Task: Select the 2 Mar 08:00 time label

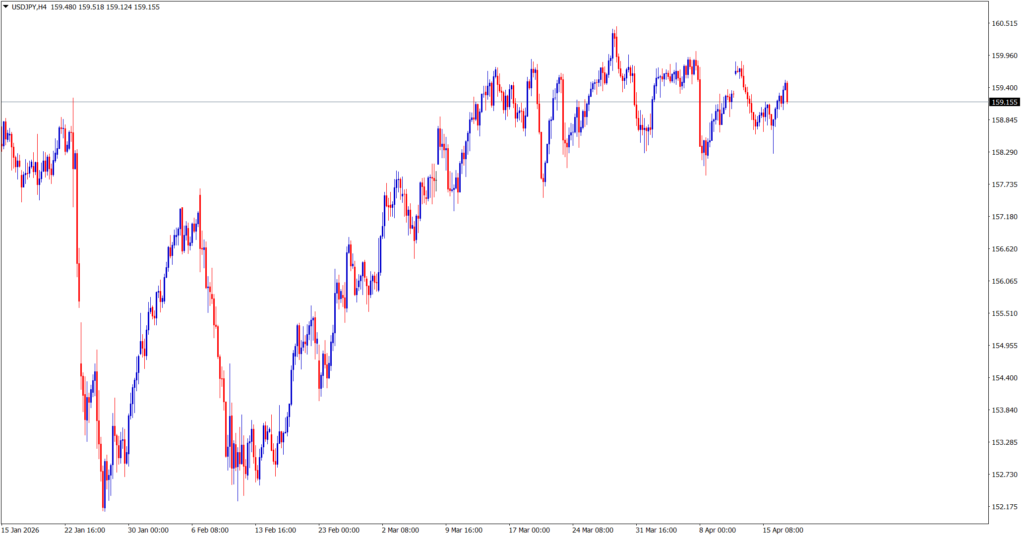Action: [x=402, y=530]
